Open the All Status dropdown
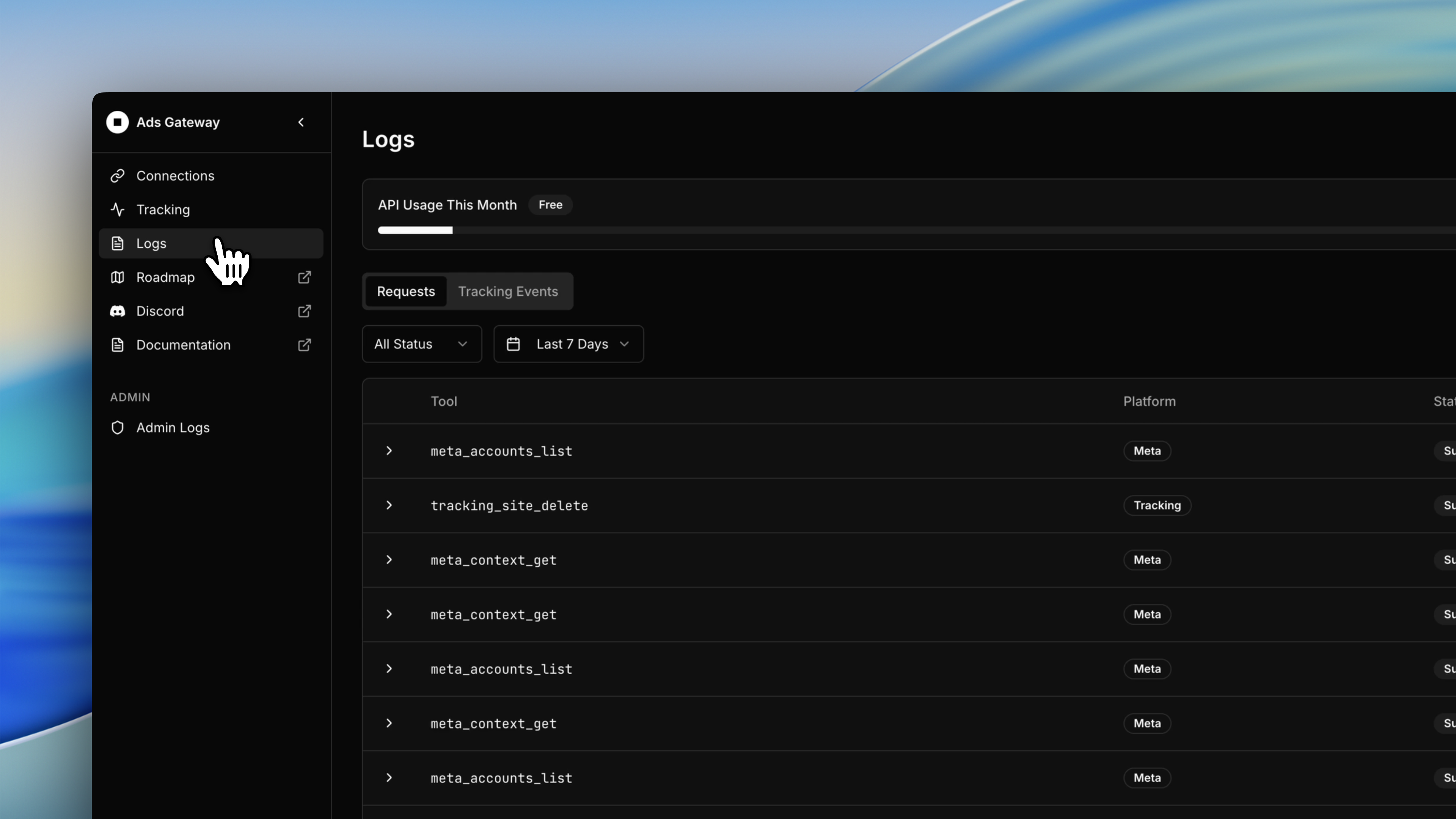Image resolution: width=1456 pixels, height=819 pixels. click(x=421, y=344)
